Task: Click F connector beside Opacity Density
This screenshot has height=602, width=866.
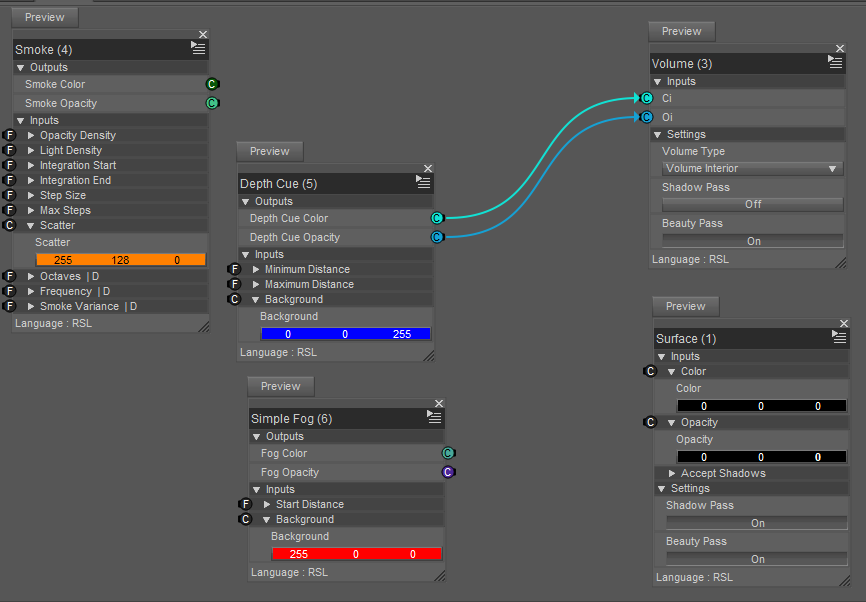Action: tap(9, 135)
